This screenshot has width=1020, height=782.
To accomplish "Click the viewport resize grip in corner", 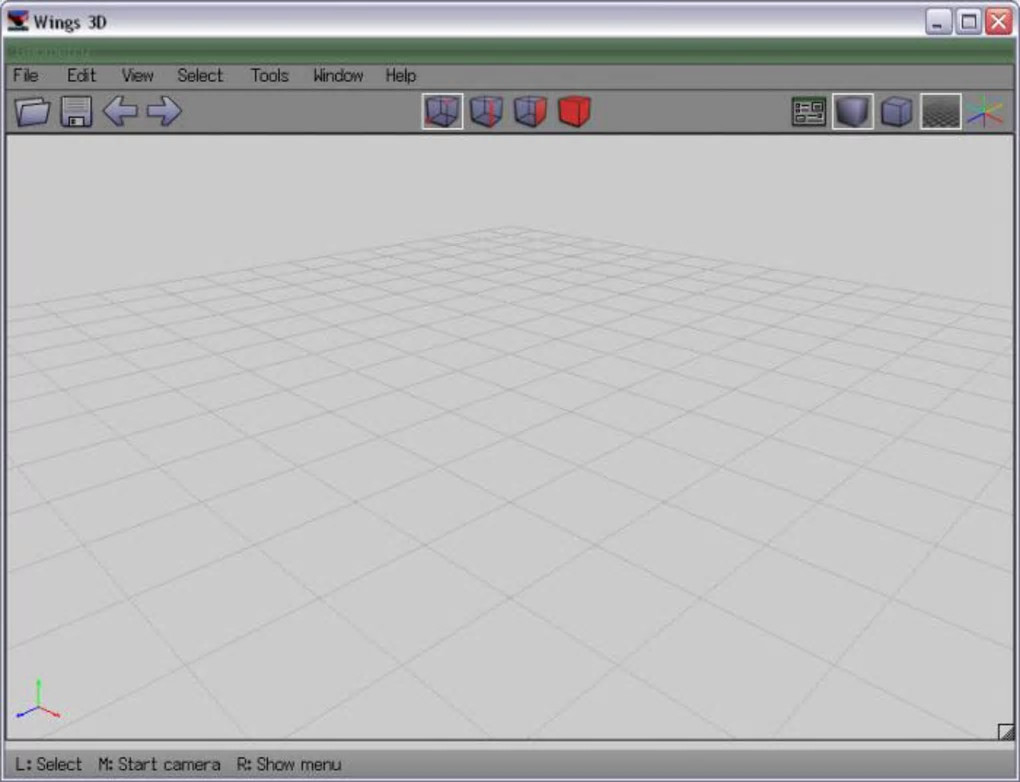I will coord(1006,732).
